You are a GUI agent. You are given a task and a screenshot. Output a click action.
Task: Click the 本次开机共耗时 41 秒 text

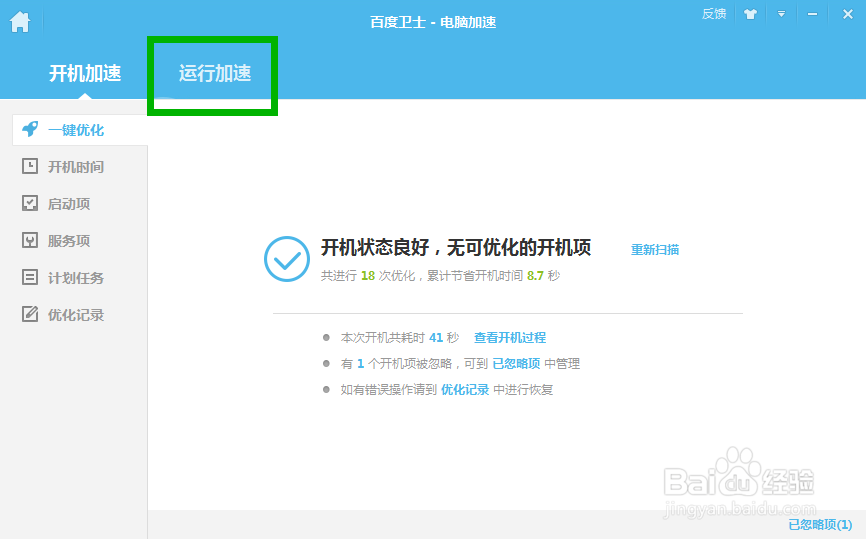(x=400, y=337)
